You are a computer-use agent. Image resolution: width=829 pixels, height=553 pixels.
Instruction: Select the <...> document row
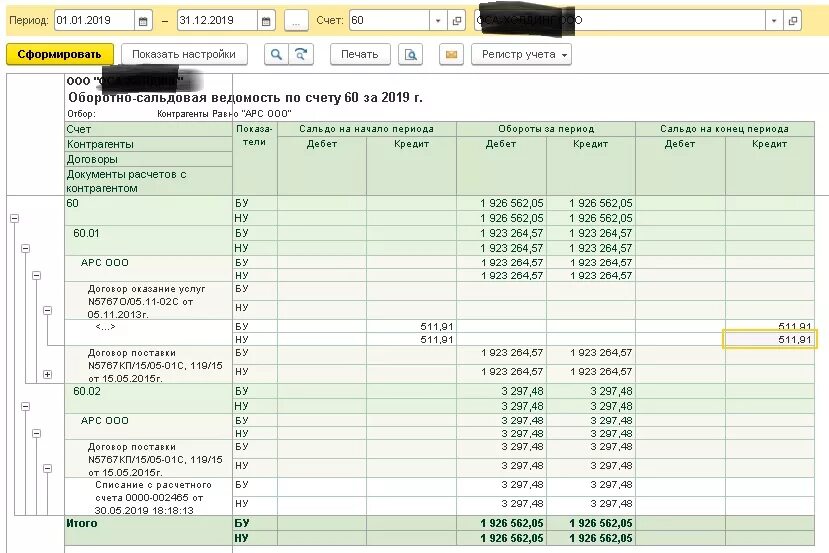tap(149, 333)
